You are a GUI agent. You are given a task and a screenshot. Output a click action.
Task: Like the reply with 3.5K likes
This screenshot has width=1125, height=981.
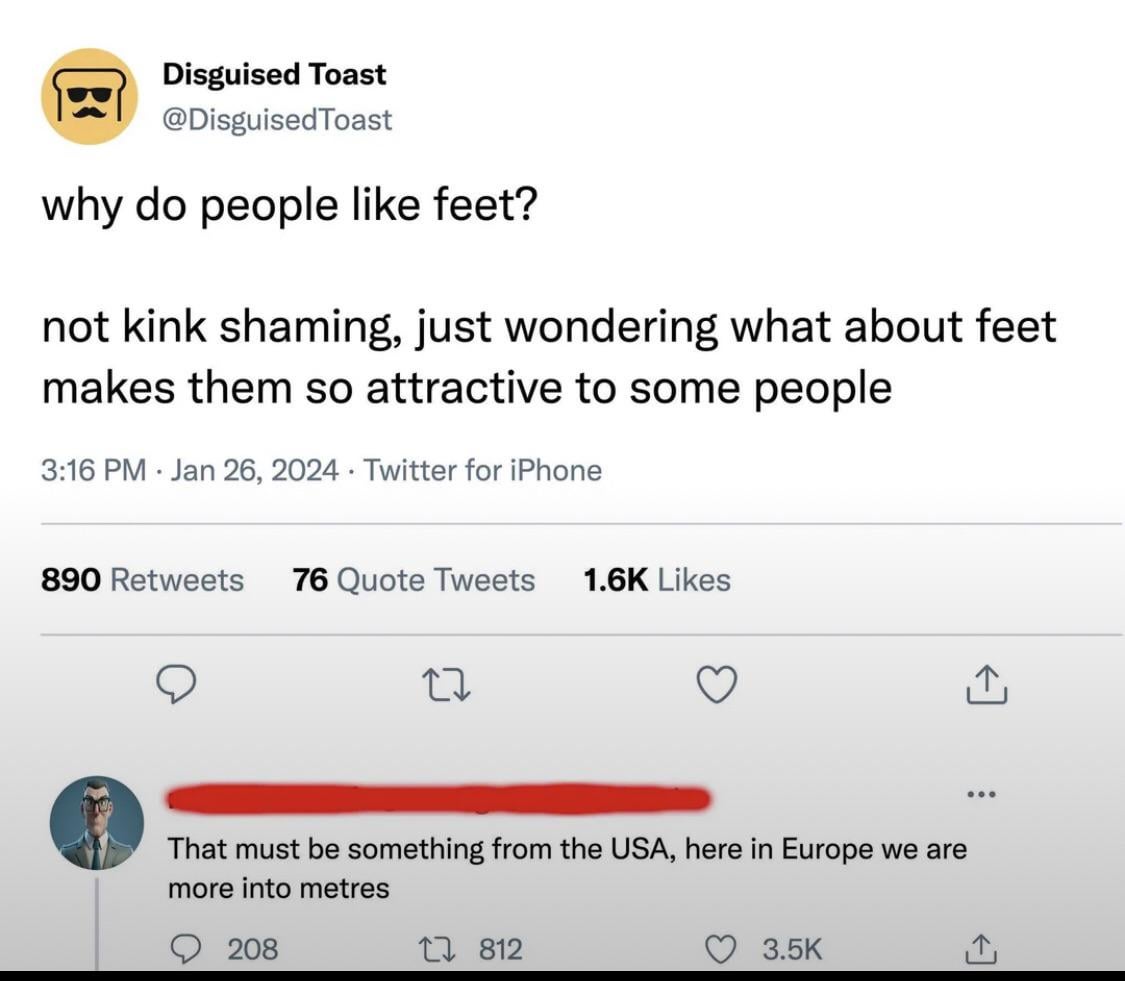(x=721, y=947)
